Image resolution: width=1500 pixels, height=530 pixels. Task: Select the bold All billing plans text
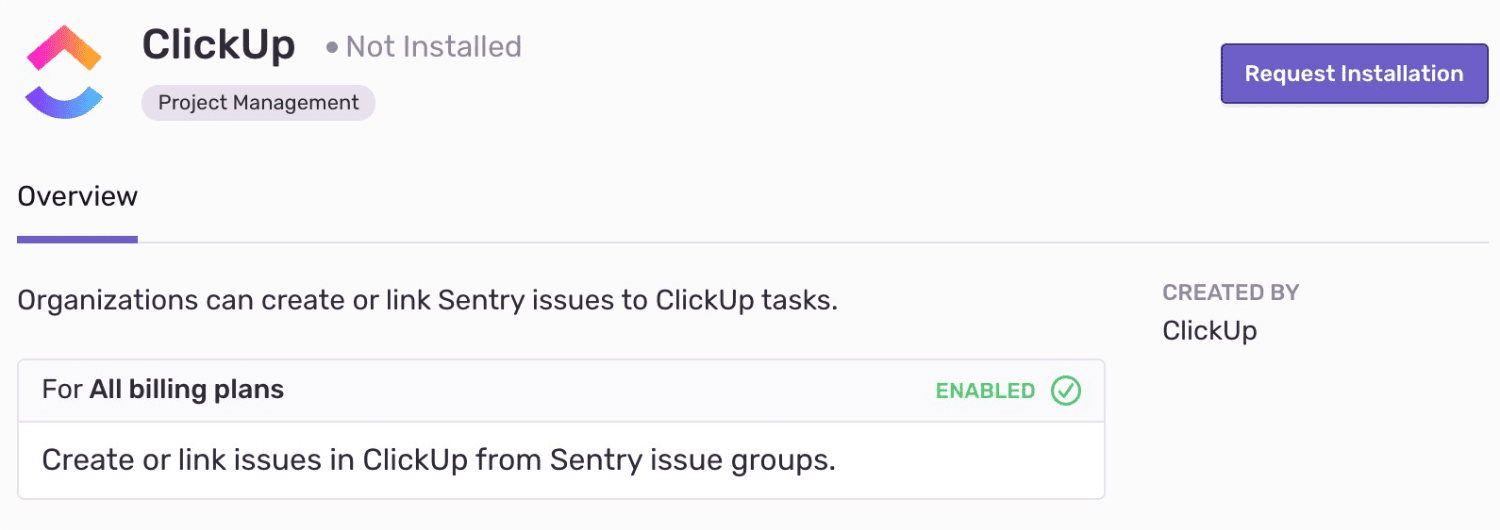click(x=186, y=390)
